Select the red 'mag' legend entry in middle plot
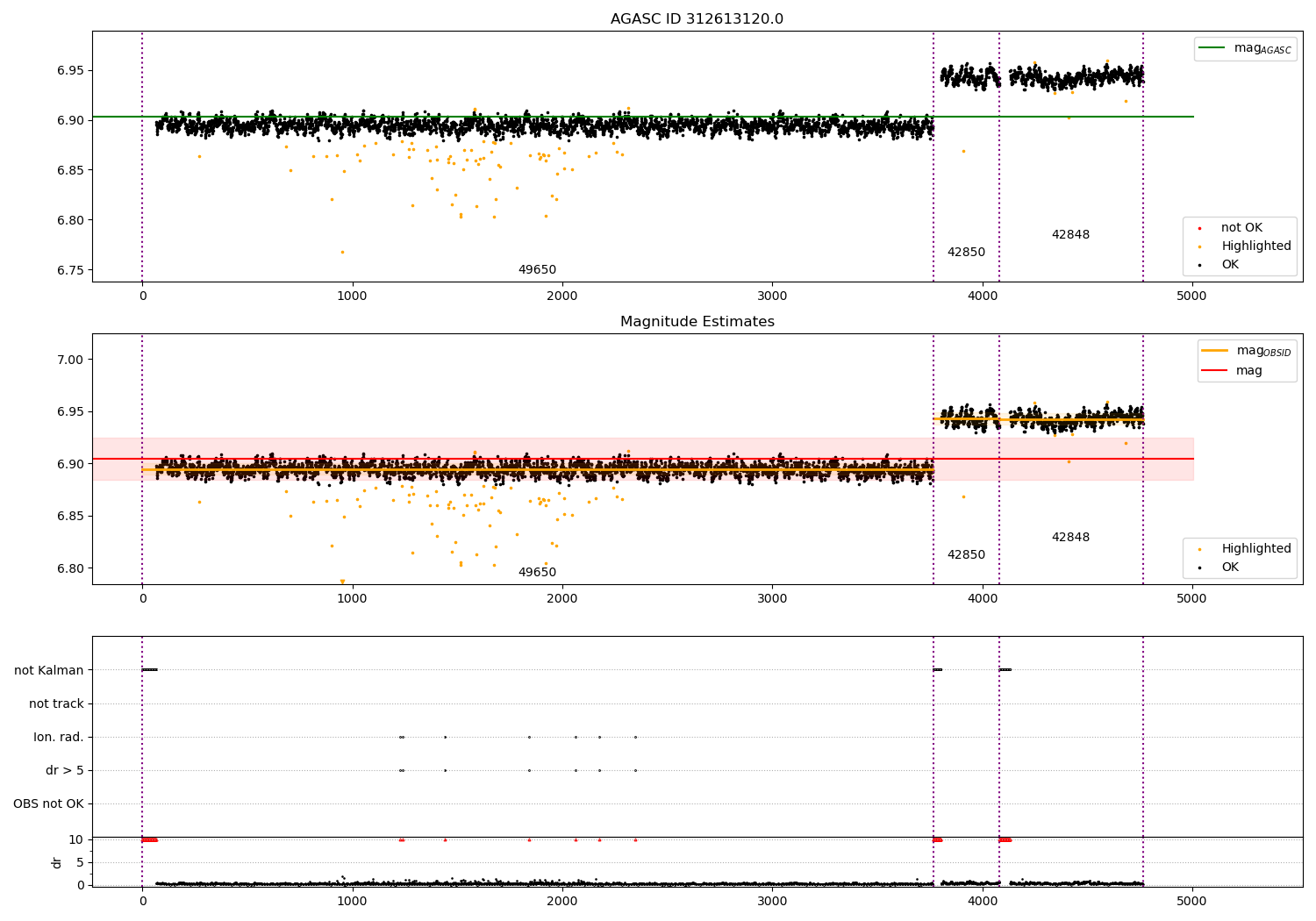The height and width of the screenshot is (921, 1316). (1232, 370)
